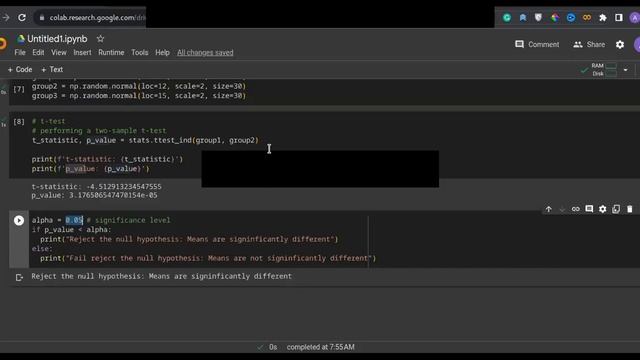Mirror the cell in a tab

coord(616,209)
